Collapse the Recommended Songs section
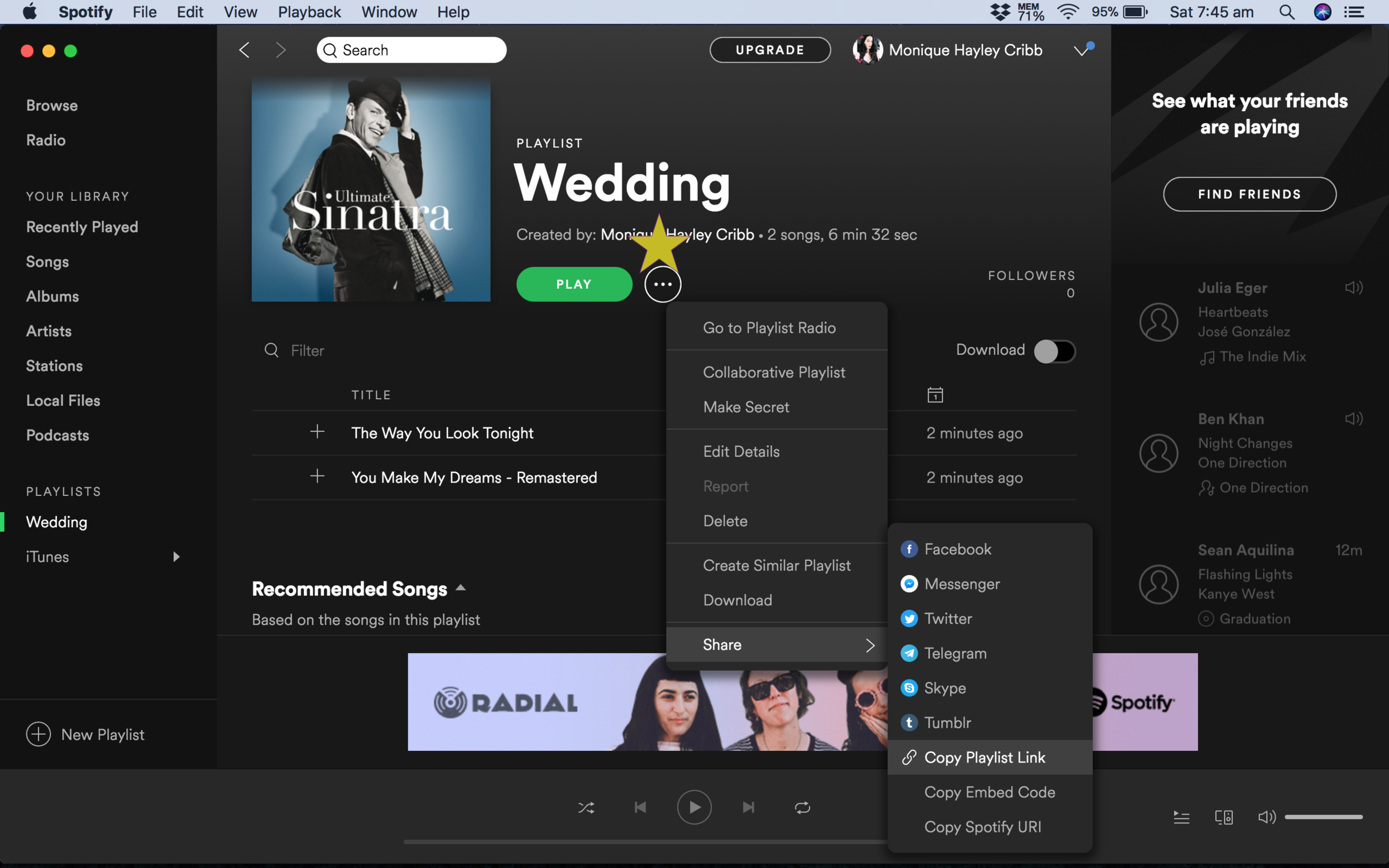Viewport: 1389px width, 868px height. (461, 588)
